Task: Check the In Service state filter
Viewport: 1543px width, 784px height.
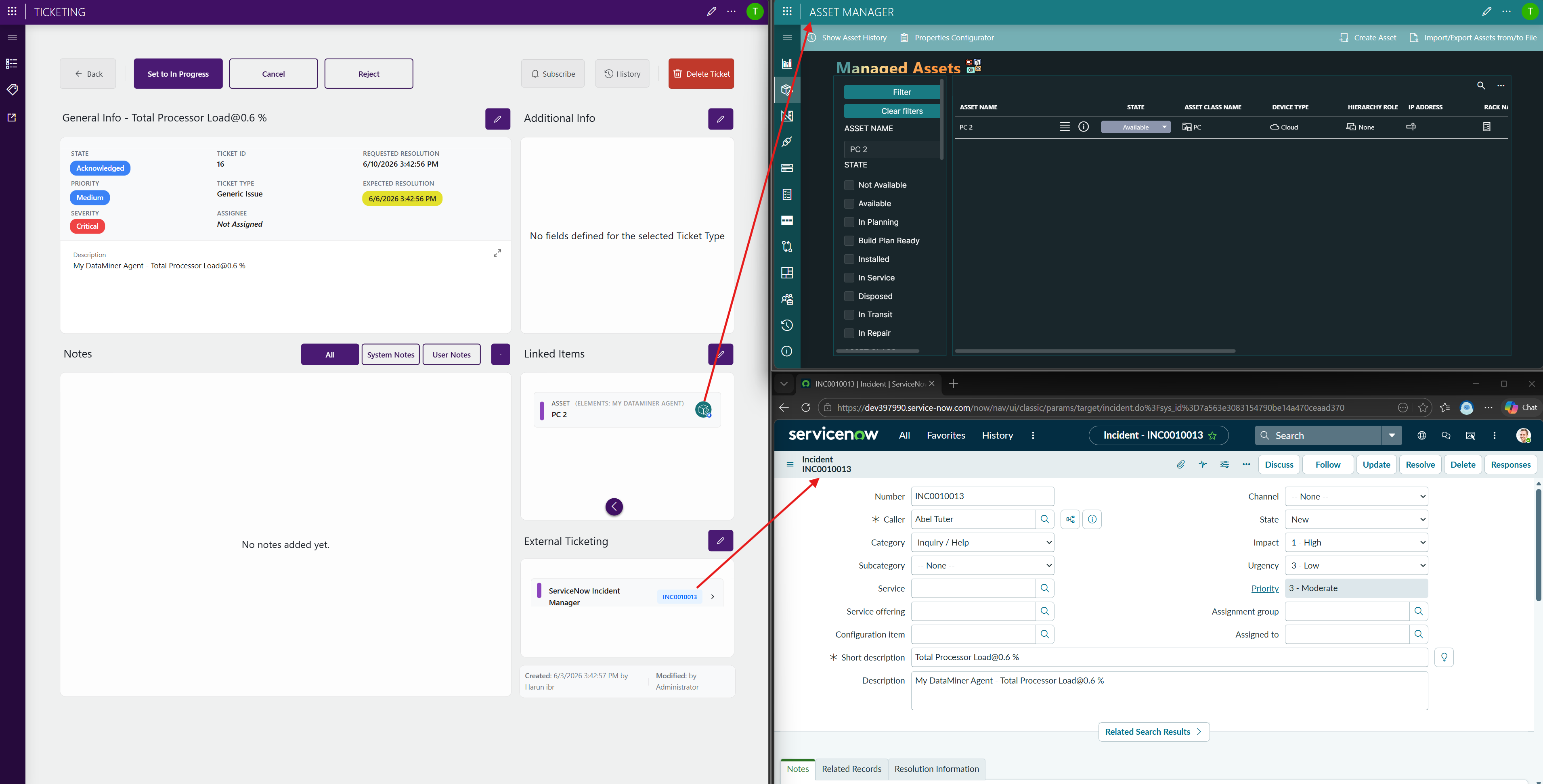Action: point(849,278)
